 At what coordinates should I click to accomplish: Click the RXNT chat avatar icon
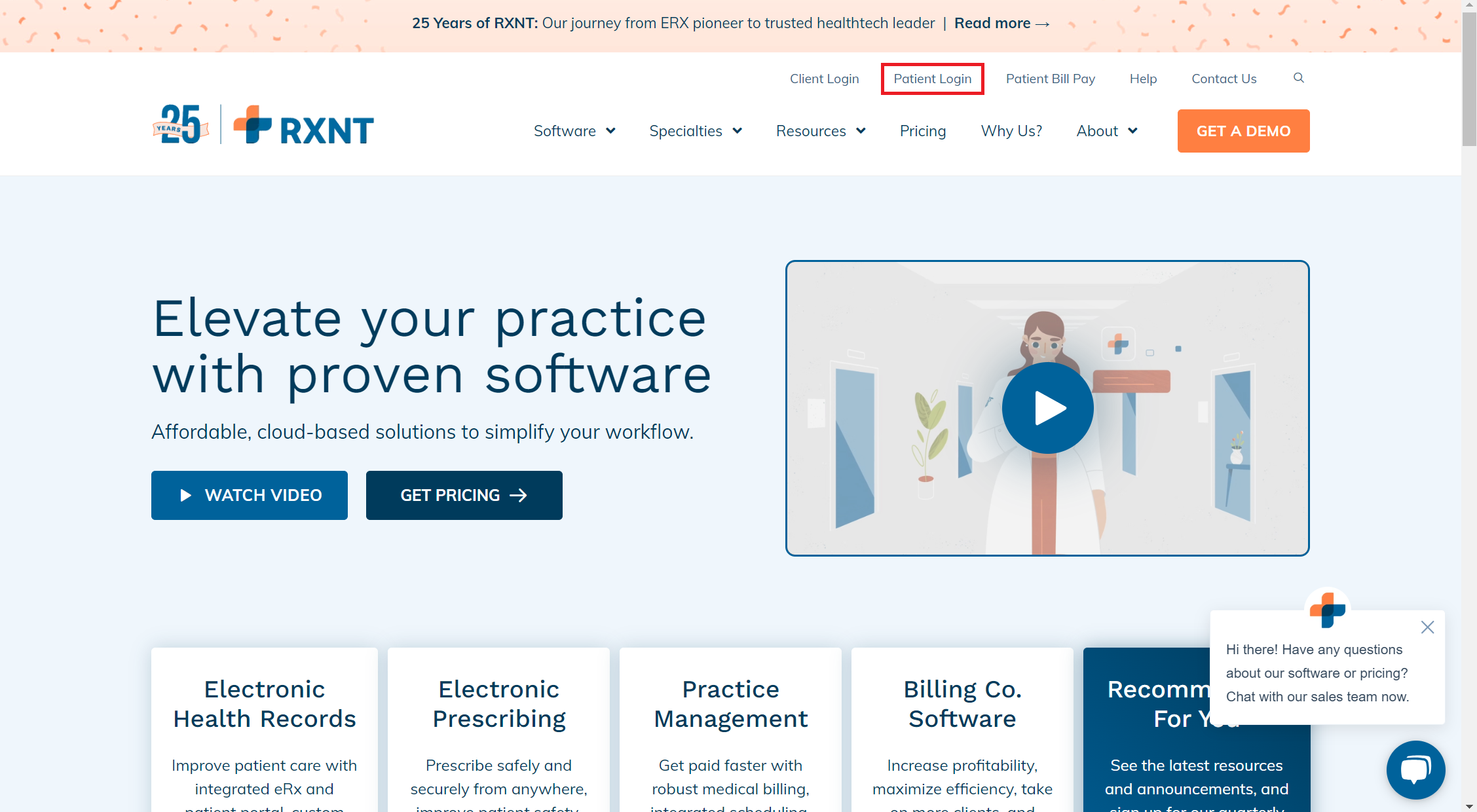[1327, 609]
